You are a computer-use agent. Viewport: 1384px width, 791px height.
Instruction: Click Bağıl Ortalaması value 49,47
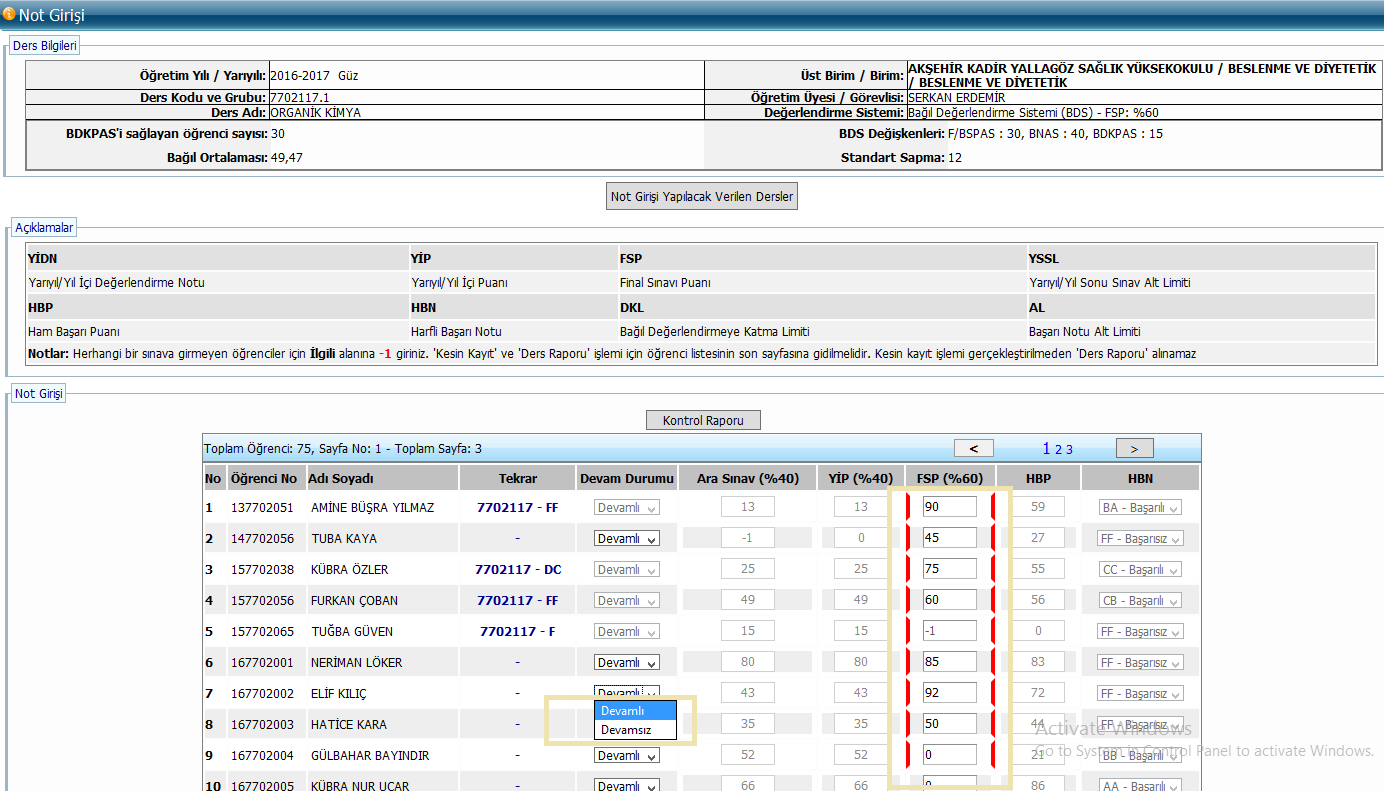pyautogui.click(x=287, y=157)
